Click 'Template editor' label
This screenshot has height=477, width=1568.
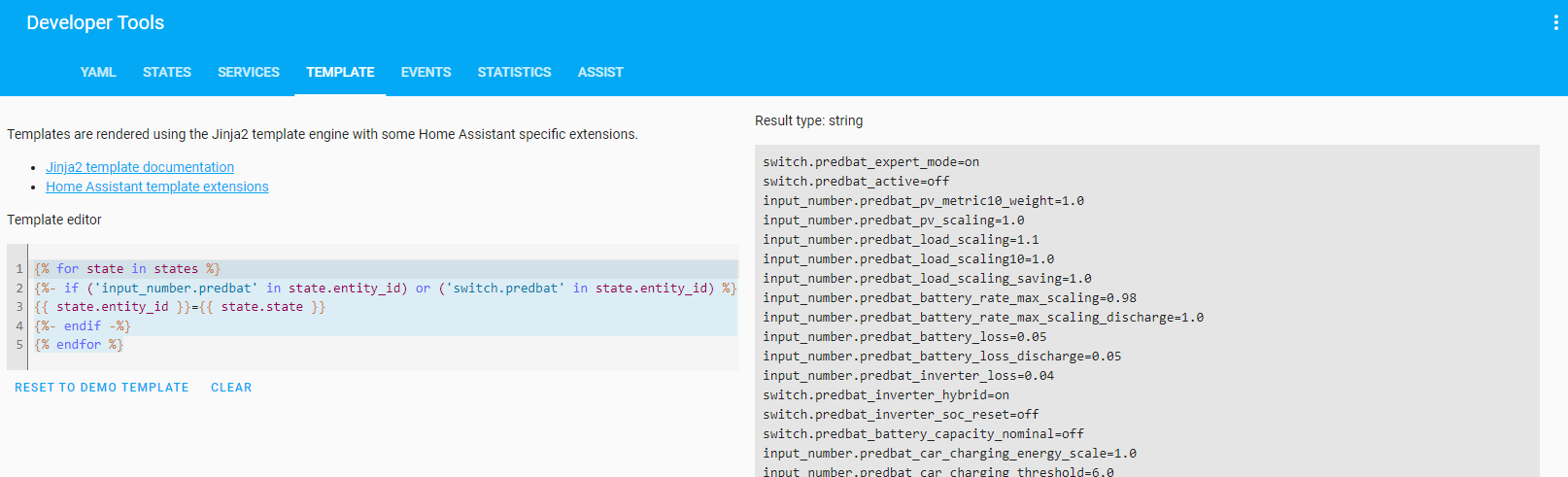54,220
